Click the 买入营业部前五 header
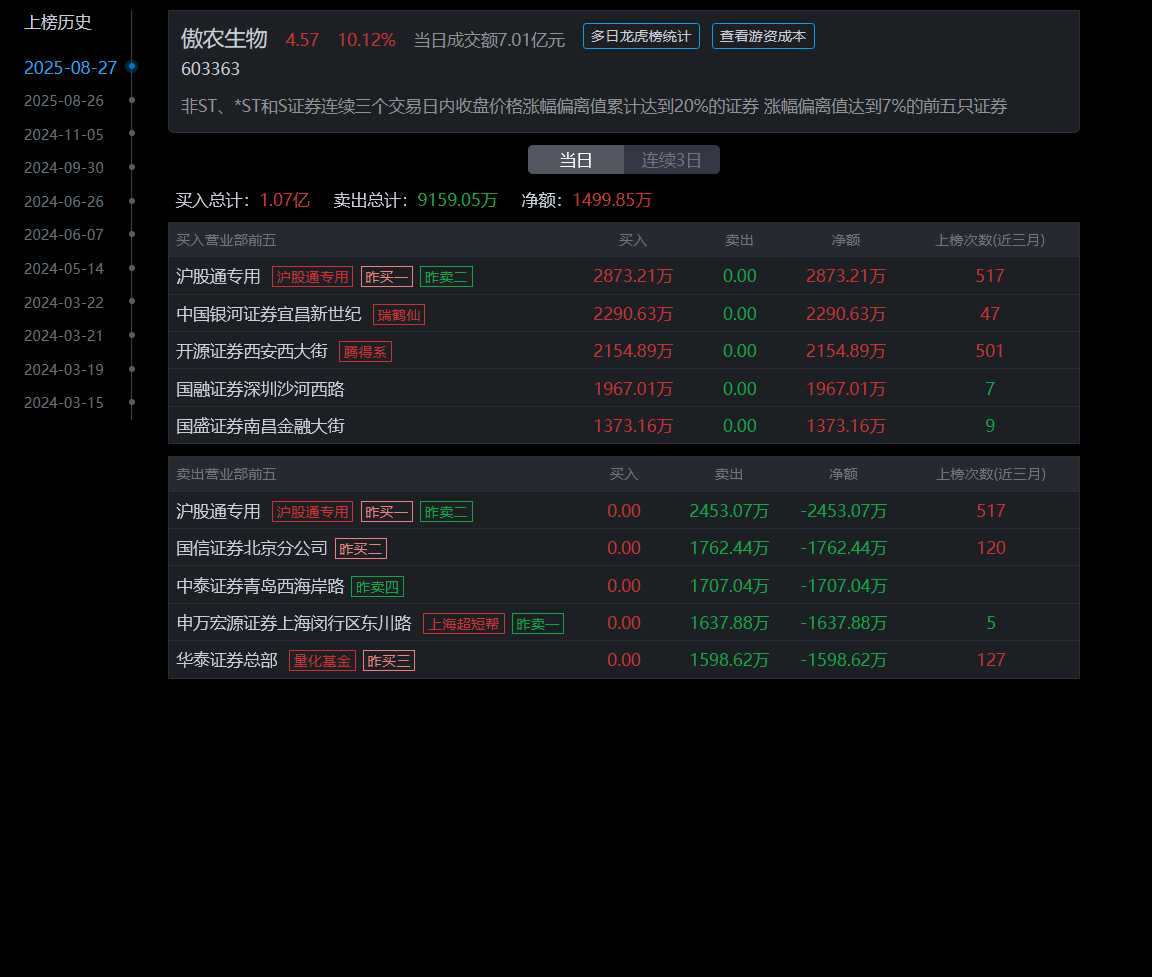The height and width of the screenshot is (977, 1152). coord(226,240)
